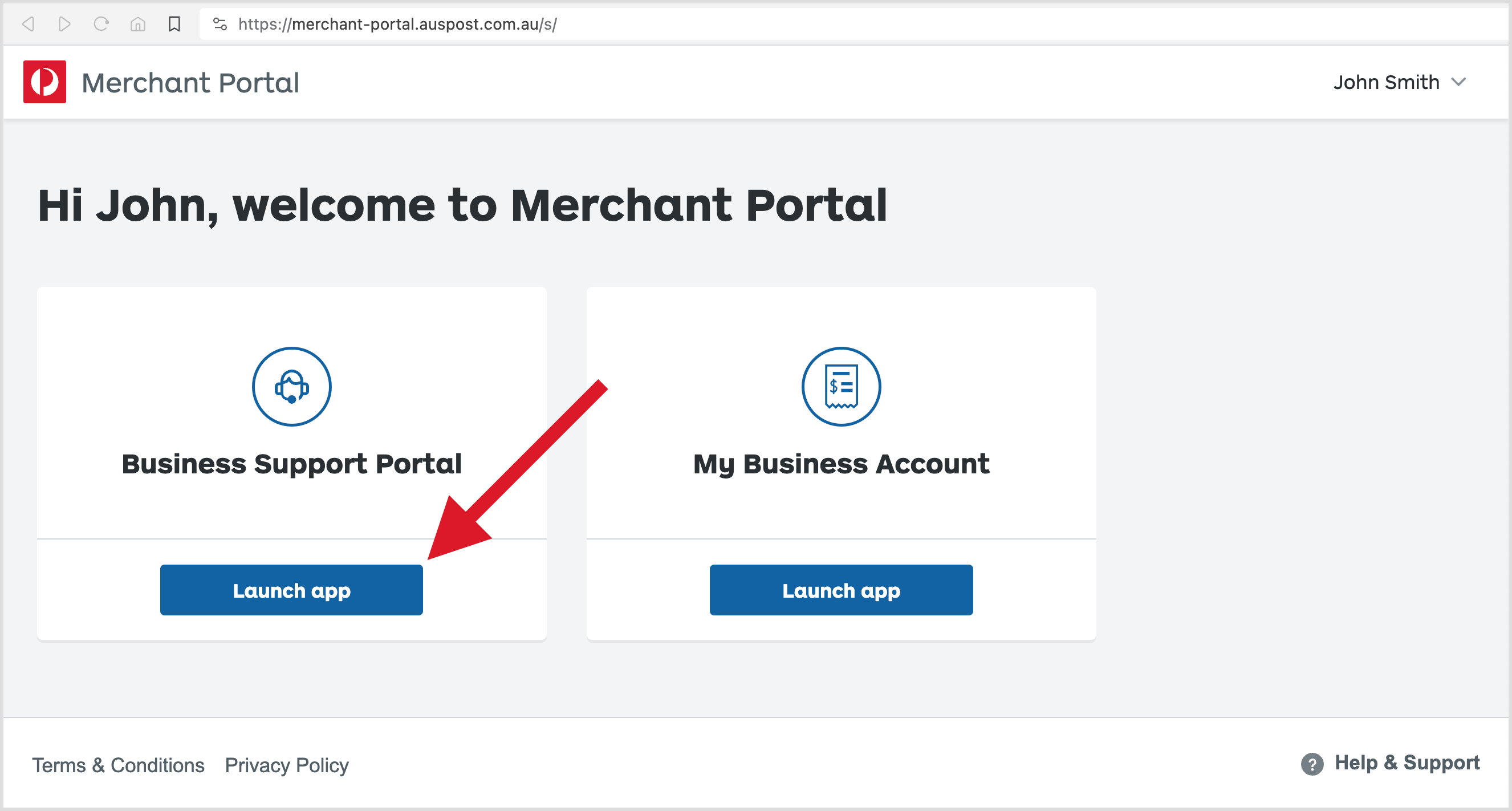
Task: Open the Privacy Policy link
Action: tap(287, 765)
